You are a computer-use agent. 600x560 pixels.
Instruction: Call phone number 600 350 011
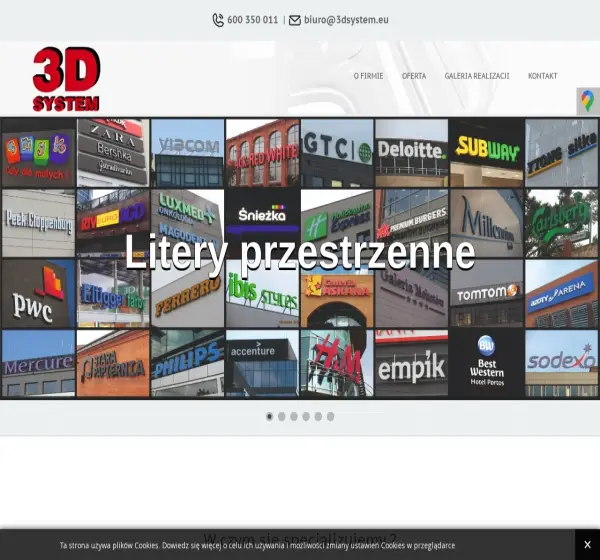tap(253, 20)
